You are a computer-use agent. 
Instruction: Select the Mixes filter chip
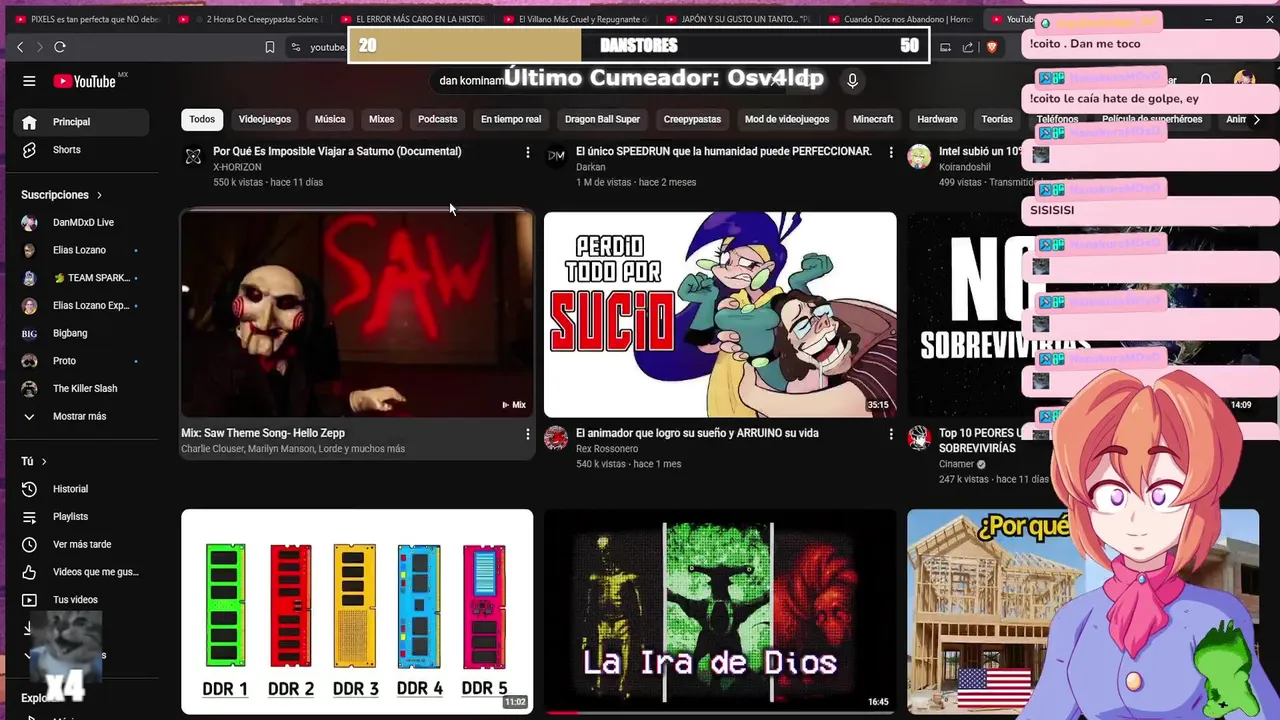[381, 119]
